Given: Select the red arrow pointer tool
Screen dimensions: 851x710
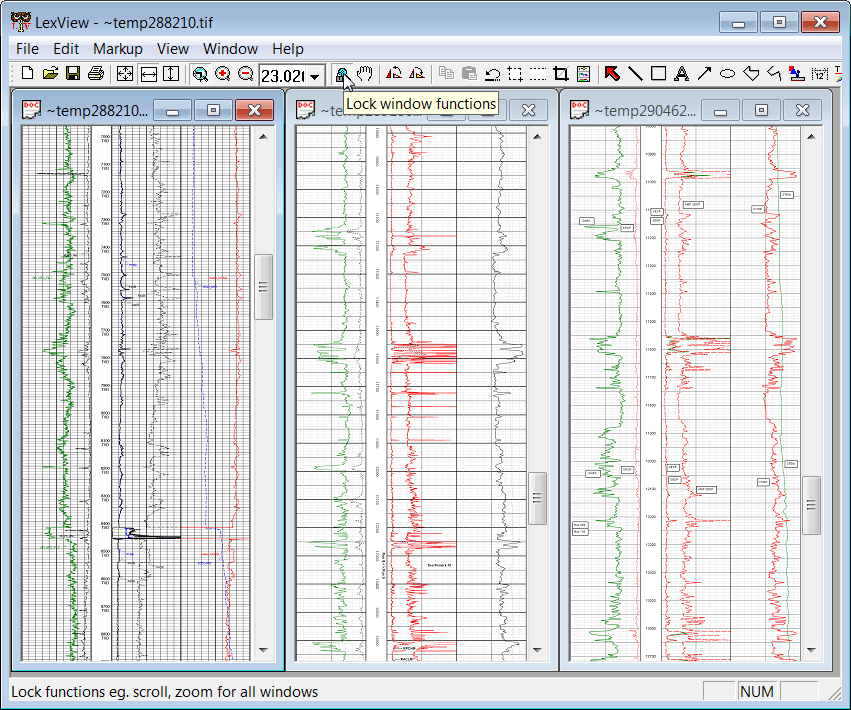Looking at the screenshot, I should (x=612, y=73).
